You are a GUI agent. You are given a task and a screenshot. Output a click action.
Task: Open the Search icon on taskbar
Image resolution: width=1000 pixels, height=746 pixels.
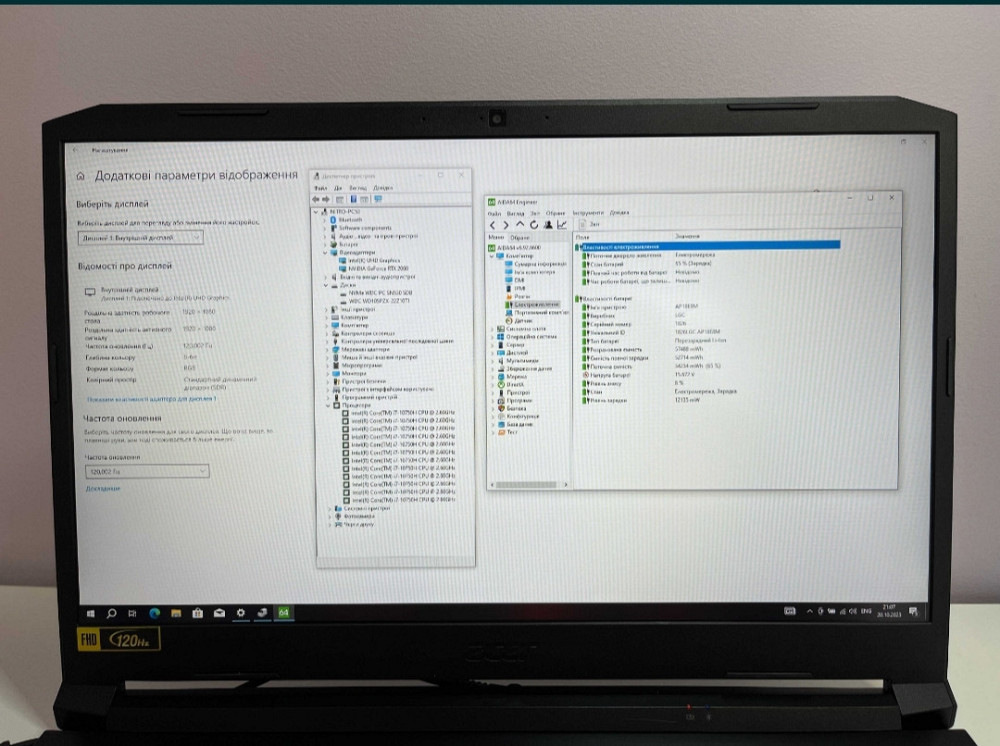111,613
